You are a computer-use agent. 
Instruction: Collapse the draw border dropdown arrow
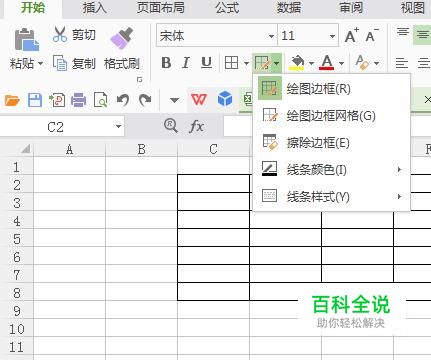pos(277,63)
